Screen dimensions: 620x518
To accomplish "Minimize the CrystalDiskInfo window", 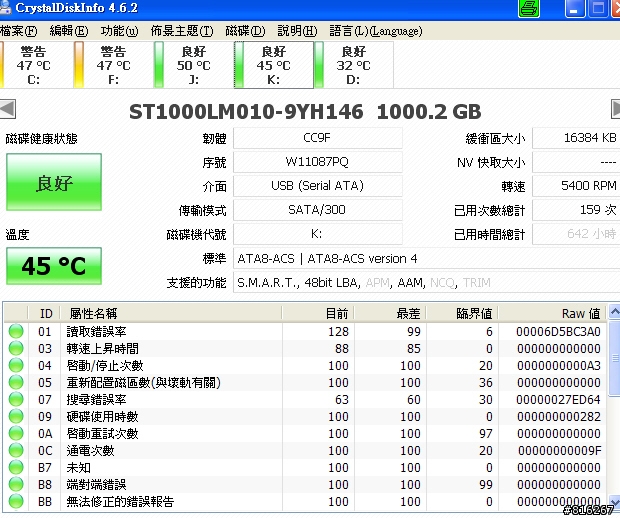I will point(575,8).
